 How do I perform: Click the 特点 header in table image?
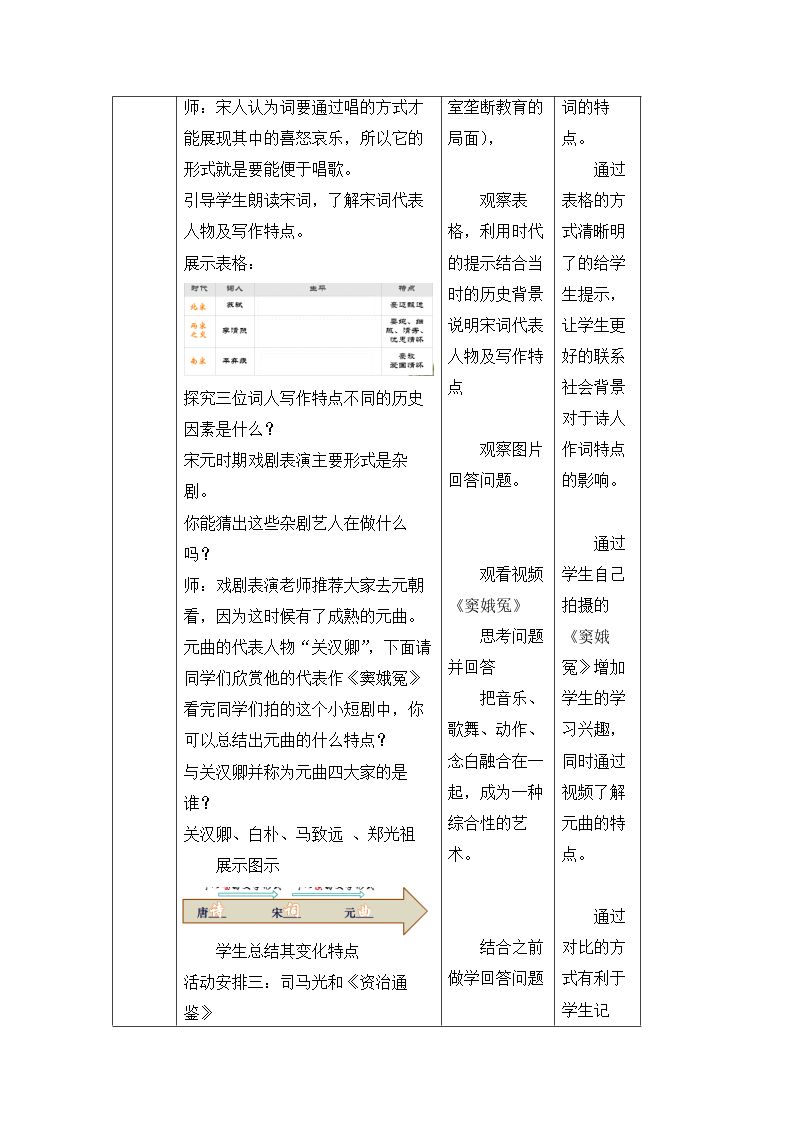407,289
